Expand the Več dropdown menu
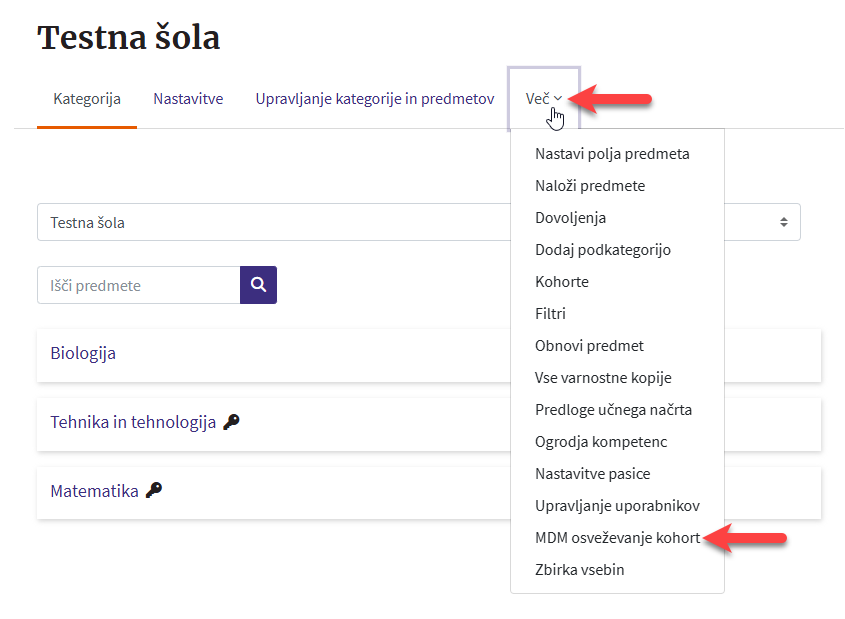Viewport: 845px width, 619px height. [543, 99]
